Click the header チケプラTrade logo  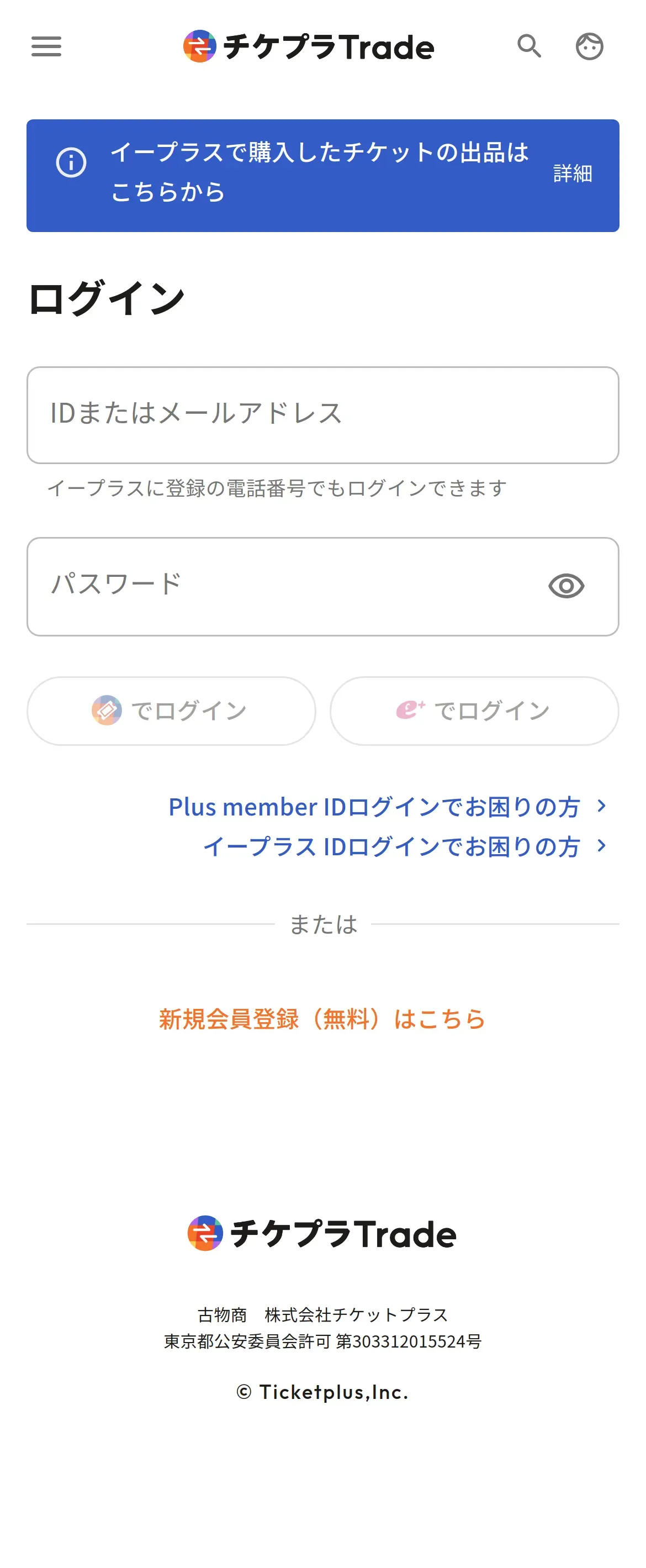coord(309,47)
